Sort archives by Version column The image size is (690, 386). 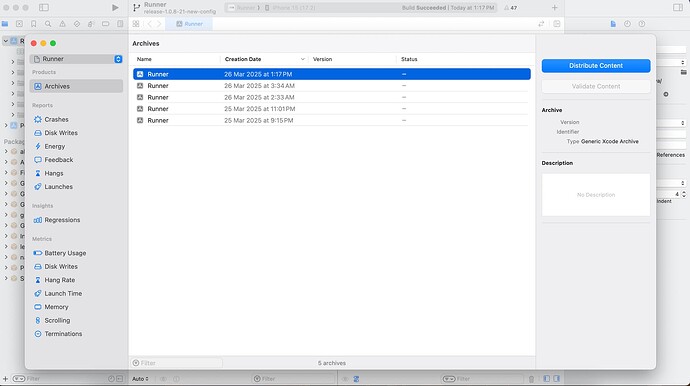click(x=352, y=59)
